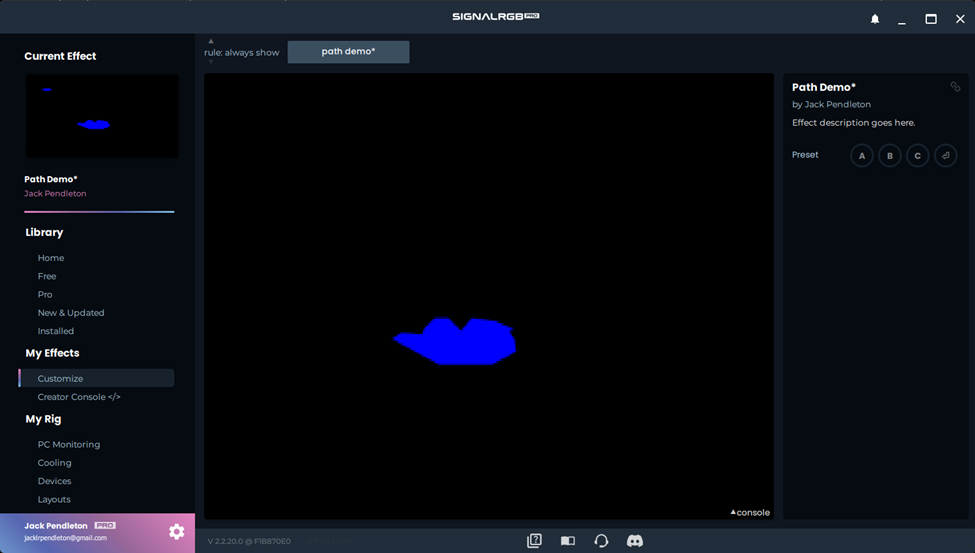Image resolution: width=975 pixels, height=553 pixels.
Task: Click the preset reset return-arrow icon
Action: coord(945,156)
